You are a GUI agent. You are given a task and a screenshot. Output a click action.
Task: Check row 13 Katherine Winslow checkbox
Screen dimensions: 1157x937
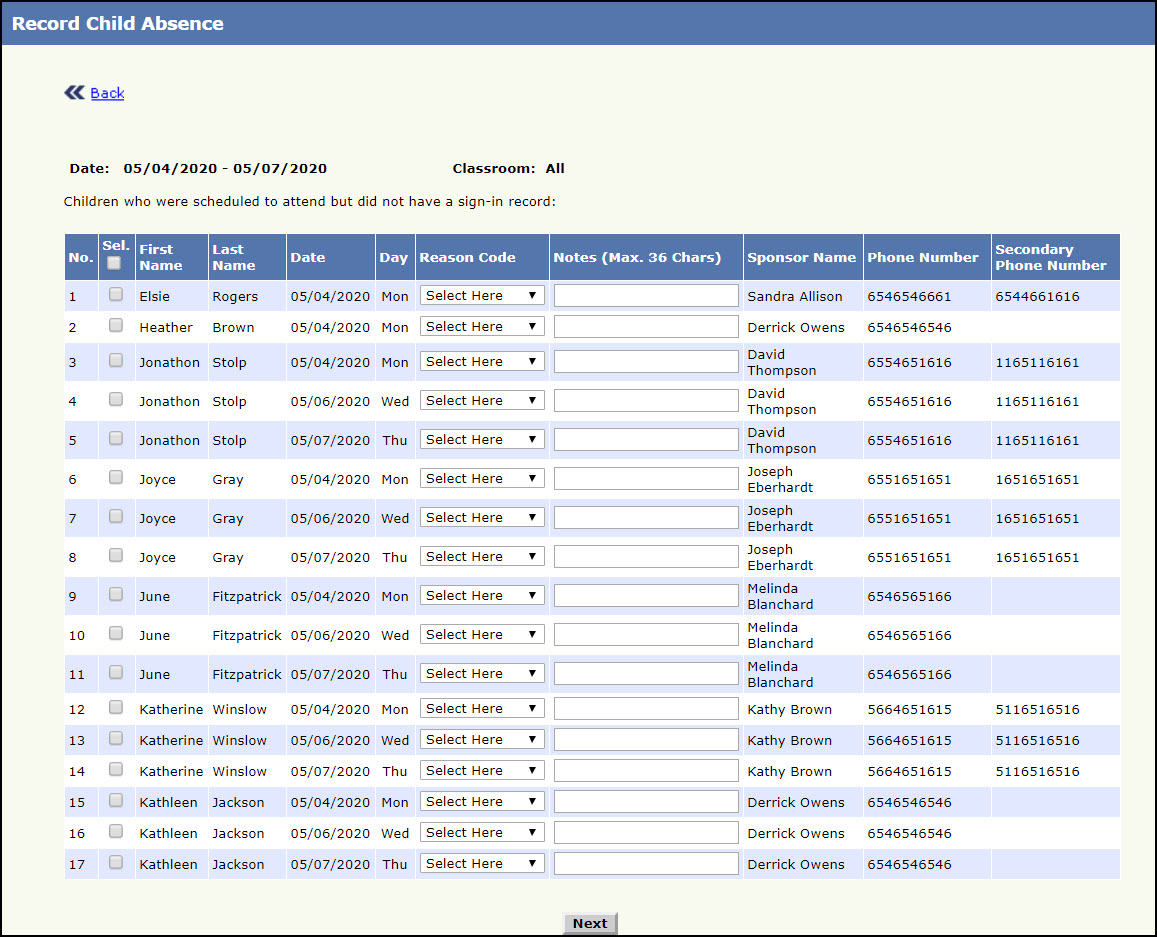click(x=116, y=738)
